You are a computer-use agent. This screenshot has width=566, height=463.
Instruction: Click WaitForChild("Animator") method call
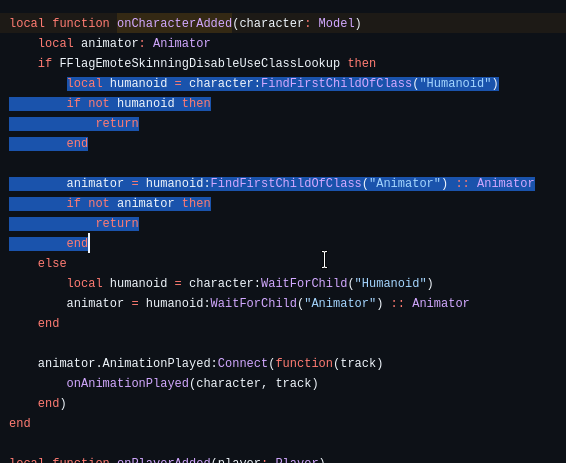tap(296, 303)
